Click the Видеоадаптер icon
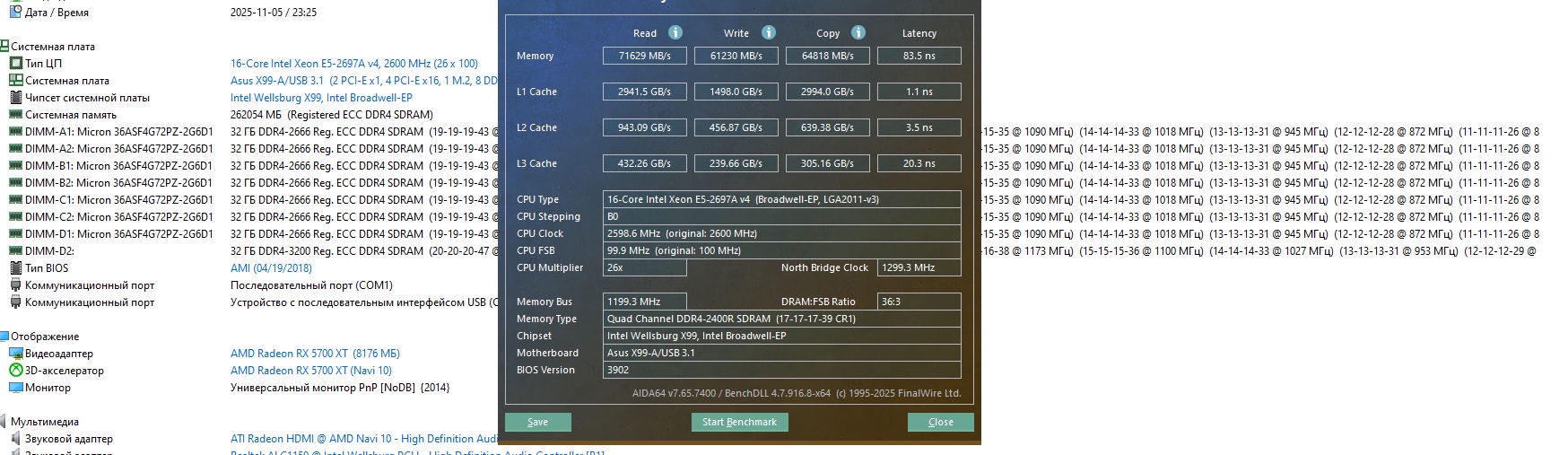The height and width of the screenshot is (455, 1568). 15,353
